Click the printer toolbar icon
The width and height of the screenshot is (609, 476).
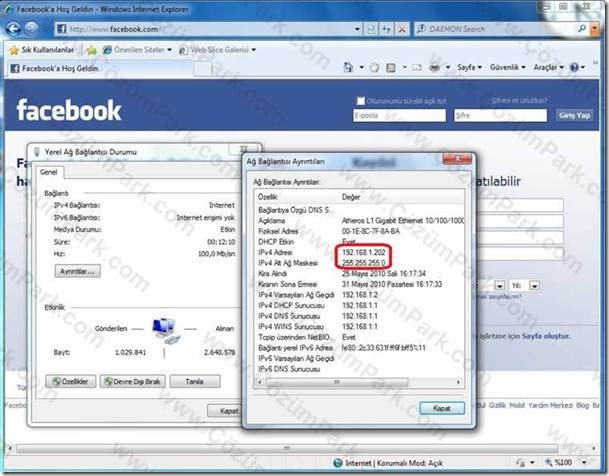[434, 68]
